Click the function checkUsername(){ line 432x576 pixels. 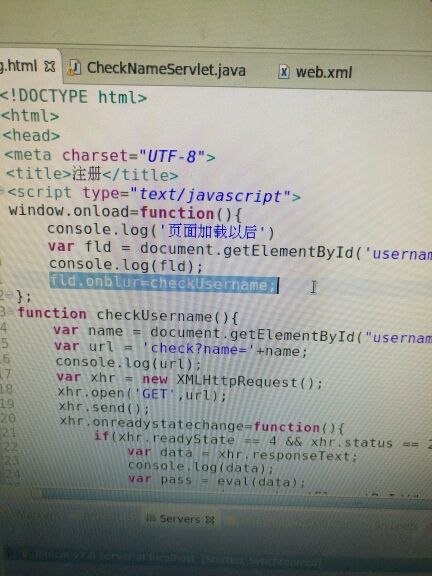pyautogui.click(x=128, y=315)
